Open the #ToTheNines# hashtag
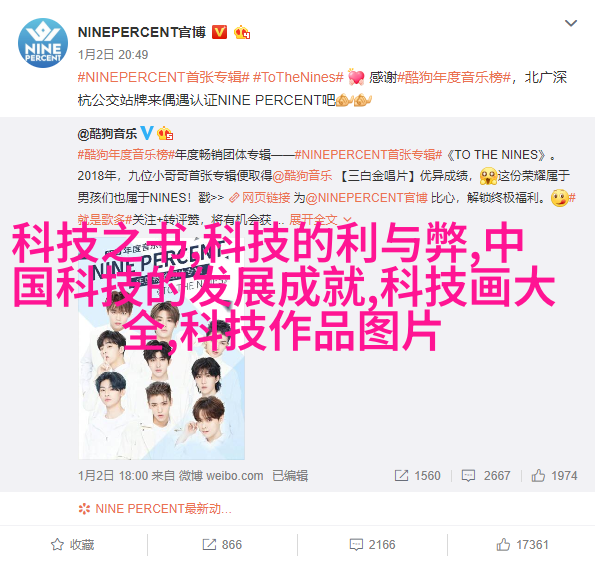 coord(298,77)
